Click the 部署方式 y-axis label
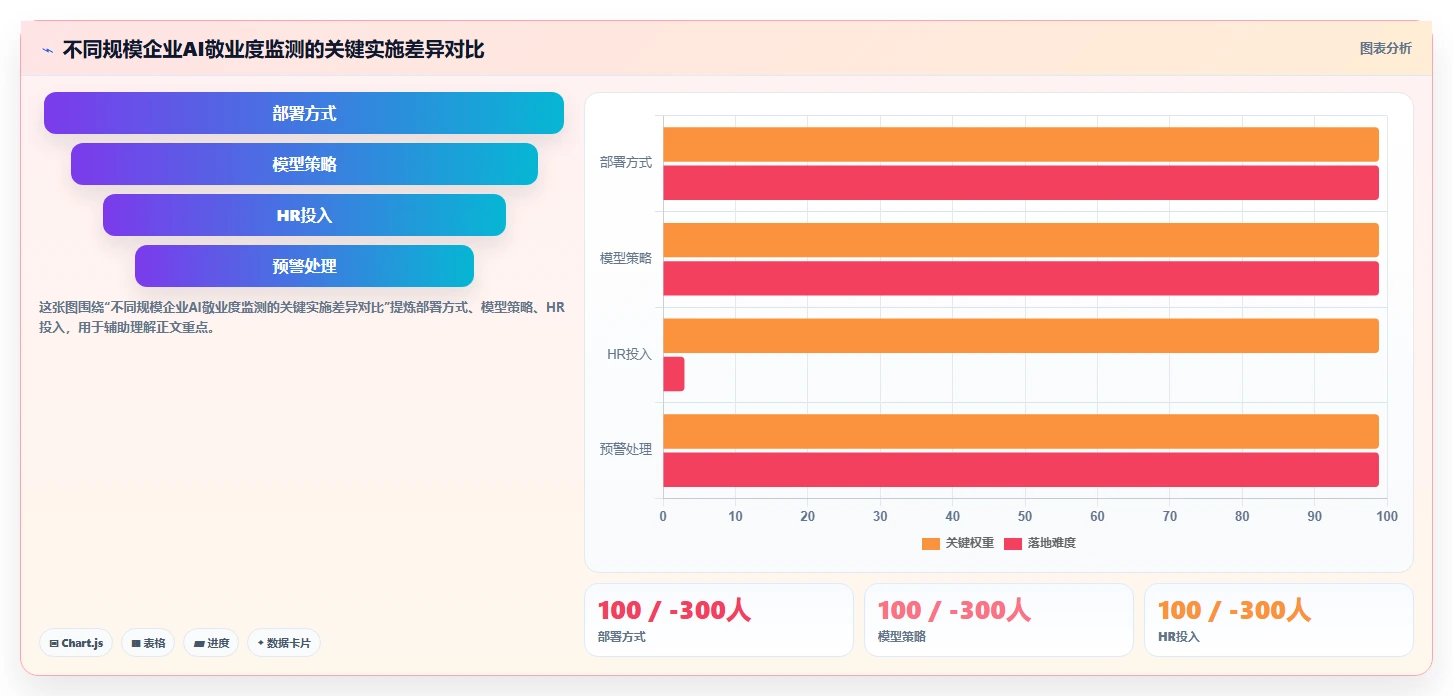 (626, 162)
